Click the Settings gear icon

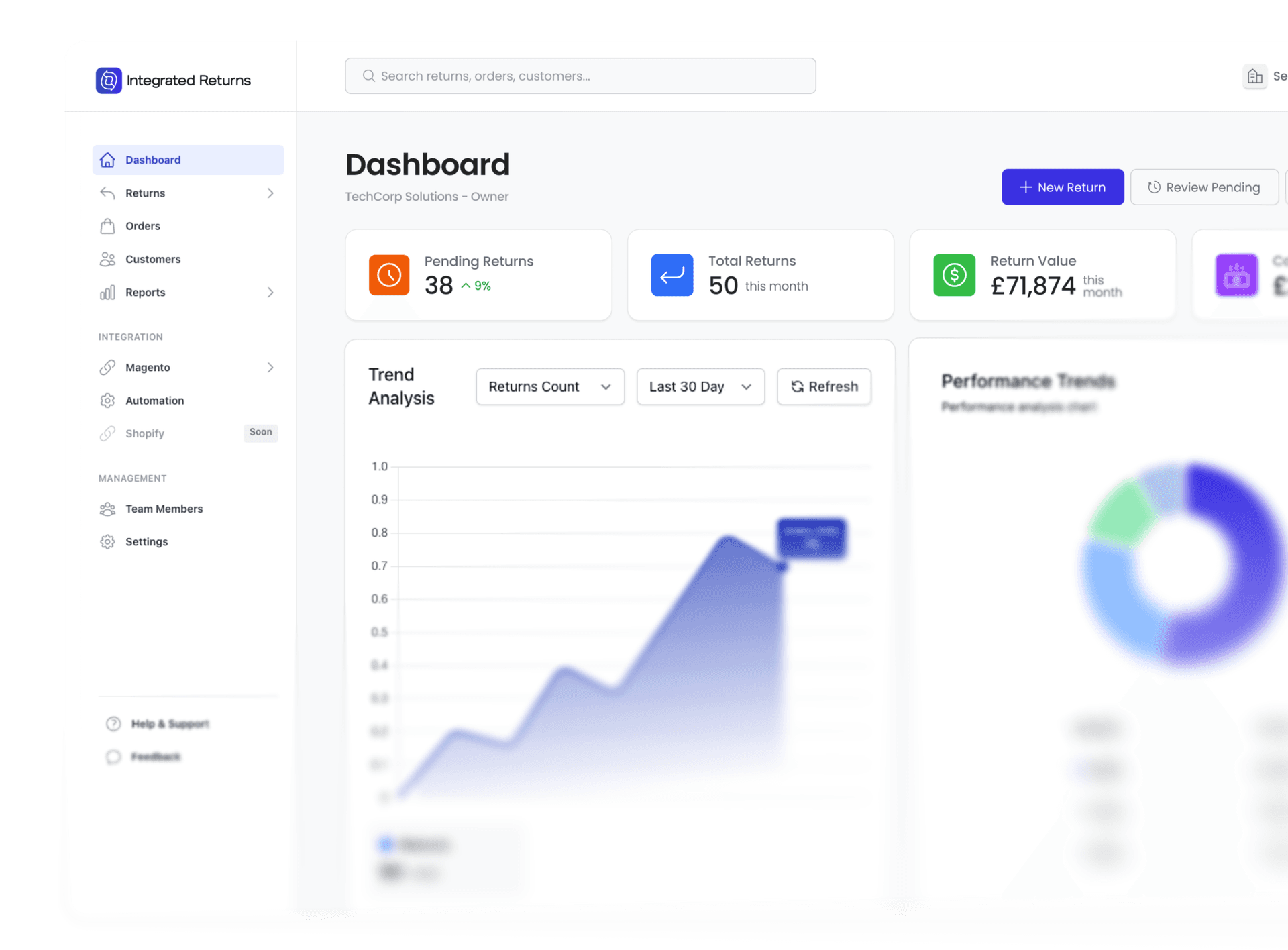click(107, 542)
